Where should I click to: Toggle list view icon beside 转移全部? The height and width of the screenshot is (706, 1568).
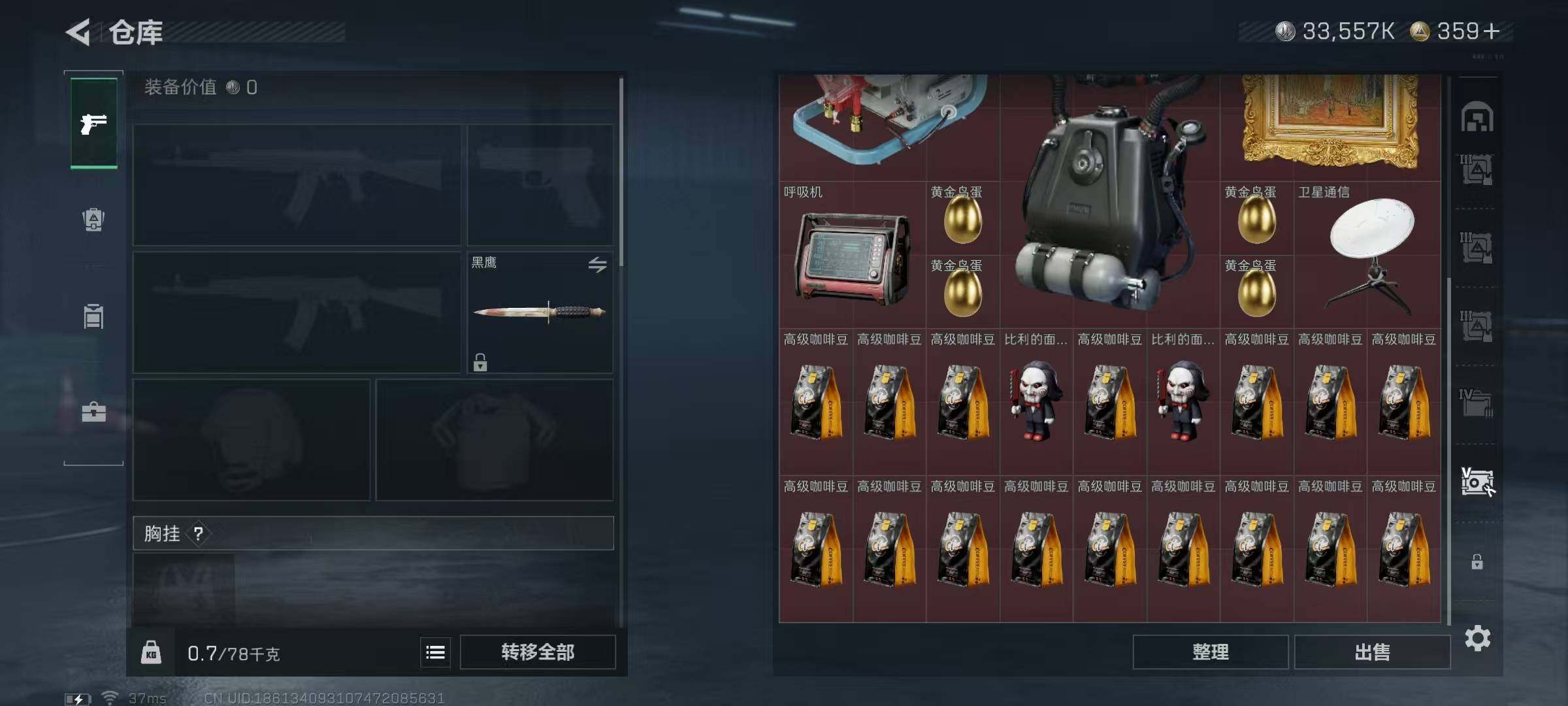(x=435, y=652)
